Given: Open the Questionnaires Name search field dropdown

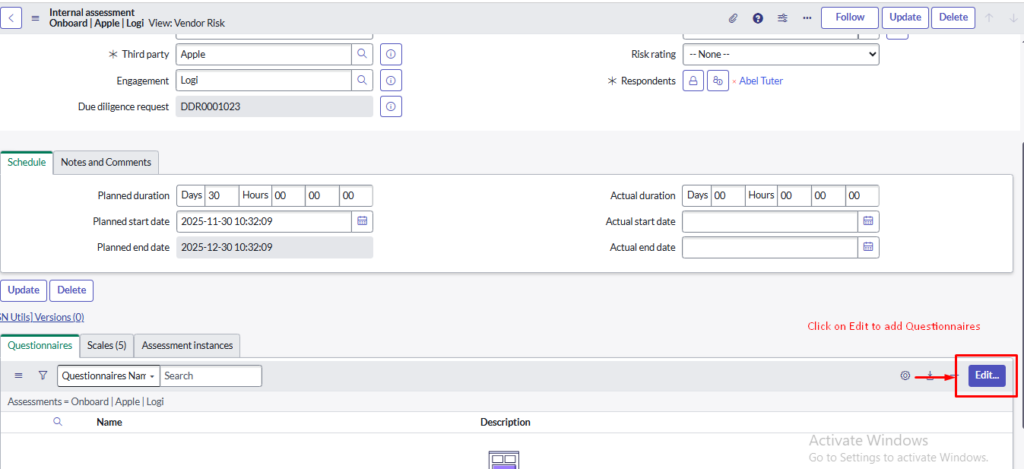Looking at the screenshot, I should coord(109,376).
